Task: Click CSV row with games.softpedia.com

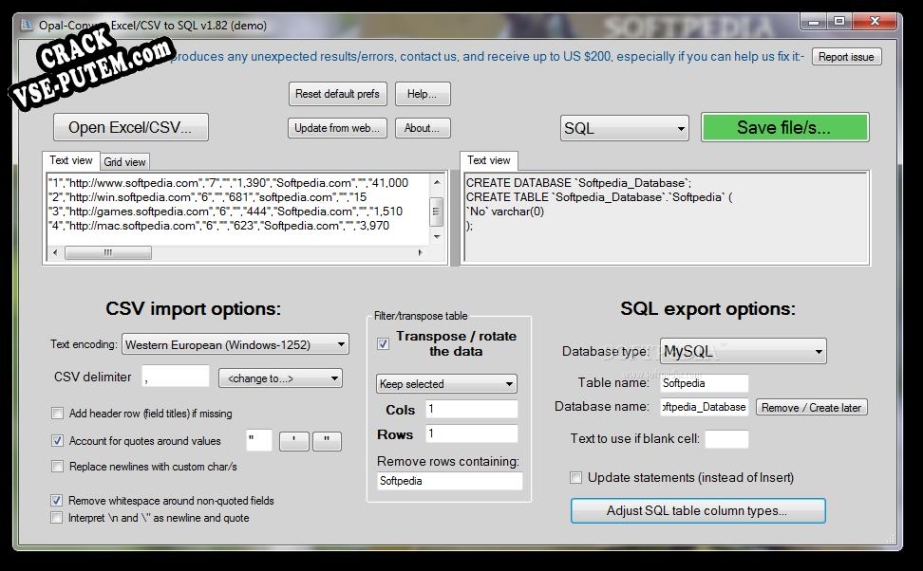Action: tap(225, 211)
